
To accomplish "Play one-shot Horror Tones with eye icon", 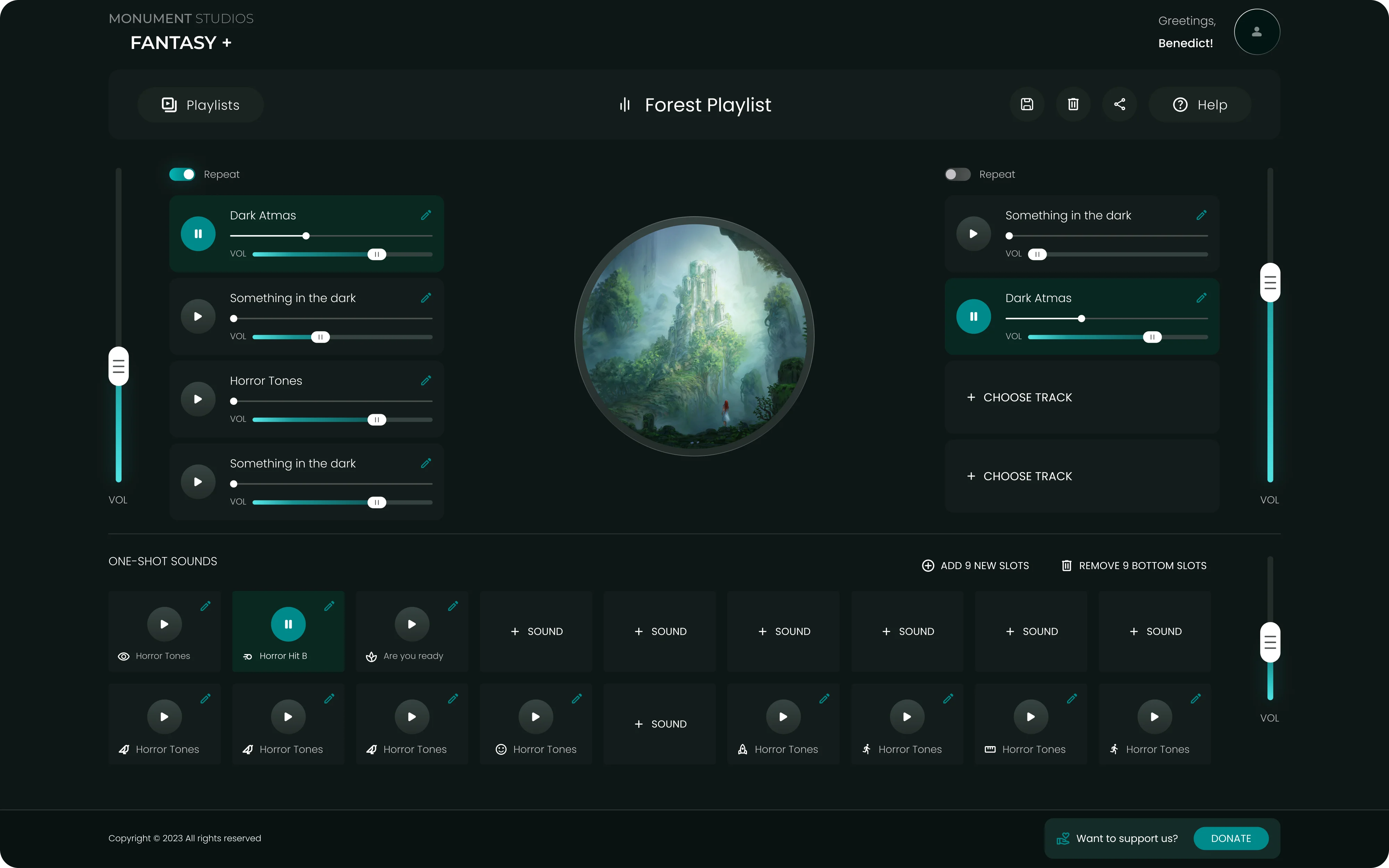I will (164, 624).
